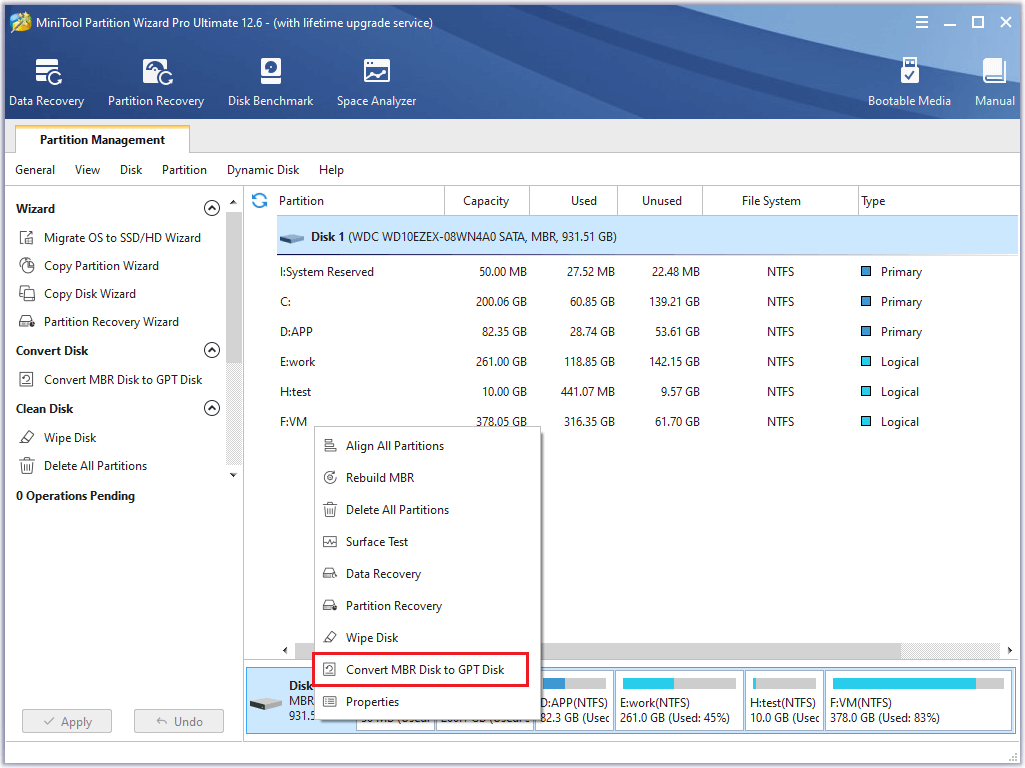
Task: Click sidebar Wipe Disk eraser icon
Action: (26, 437)
